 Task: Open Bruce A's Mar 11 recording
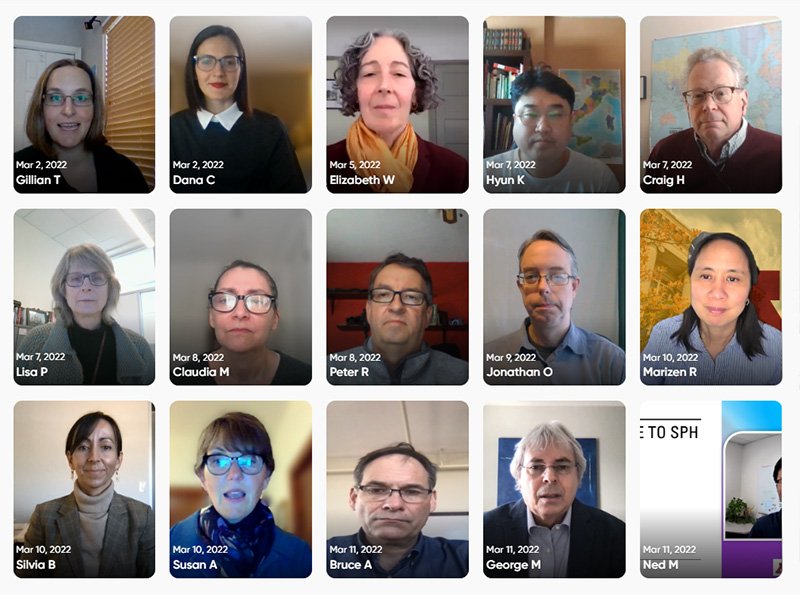pos(397,489)
